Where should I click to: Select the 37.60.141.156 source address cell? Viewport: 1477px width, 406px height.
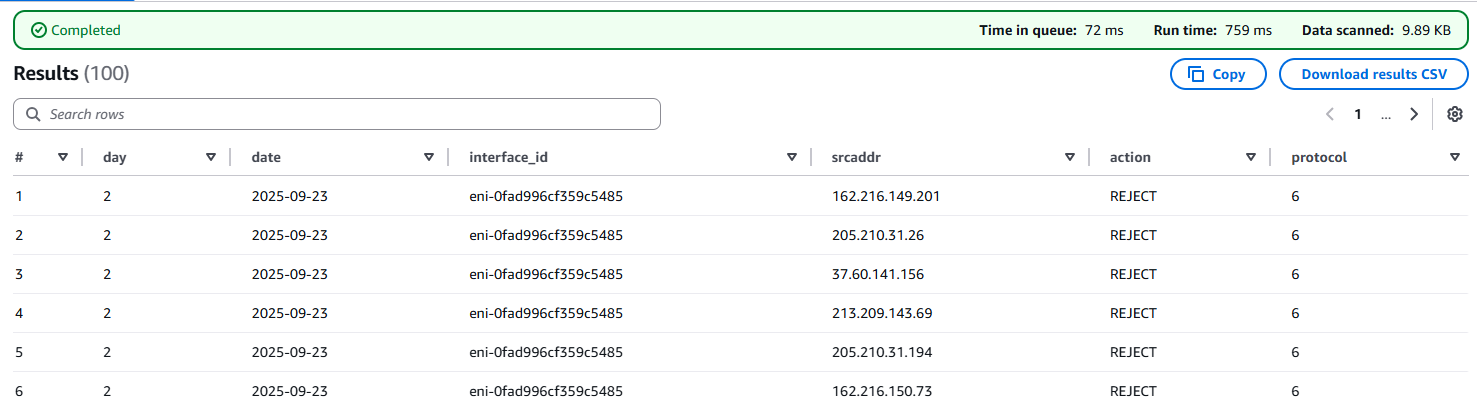coord(877,274)
